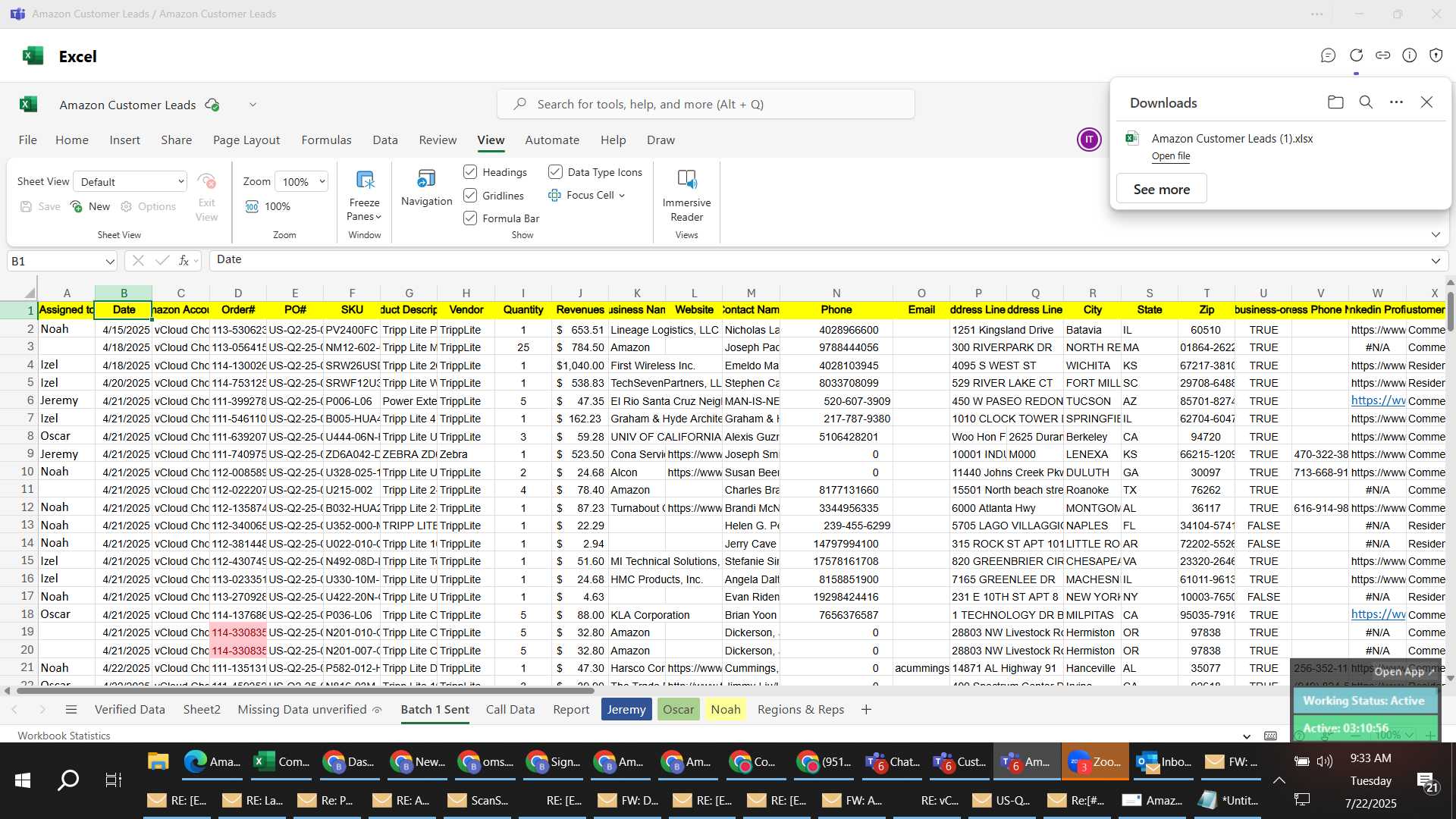The height and width of the screenshot is (819, 1456).
Task: Open the Call Data sheet
Action: (x=510, y=710)
